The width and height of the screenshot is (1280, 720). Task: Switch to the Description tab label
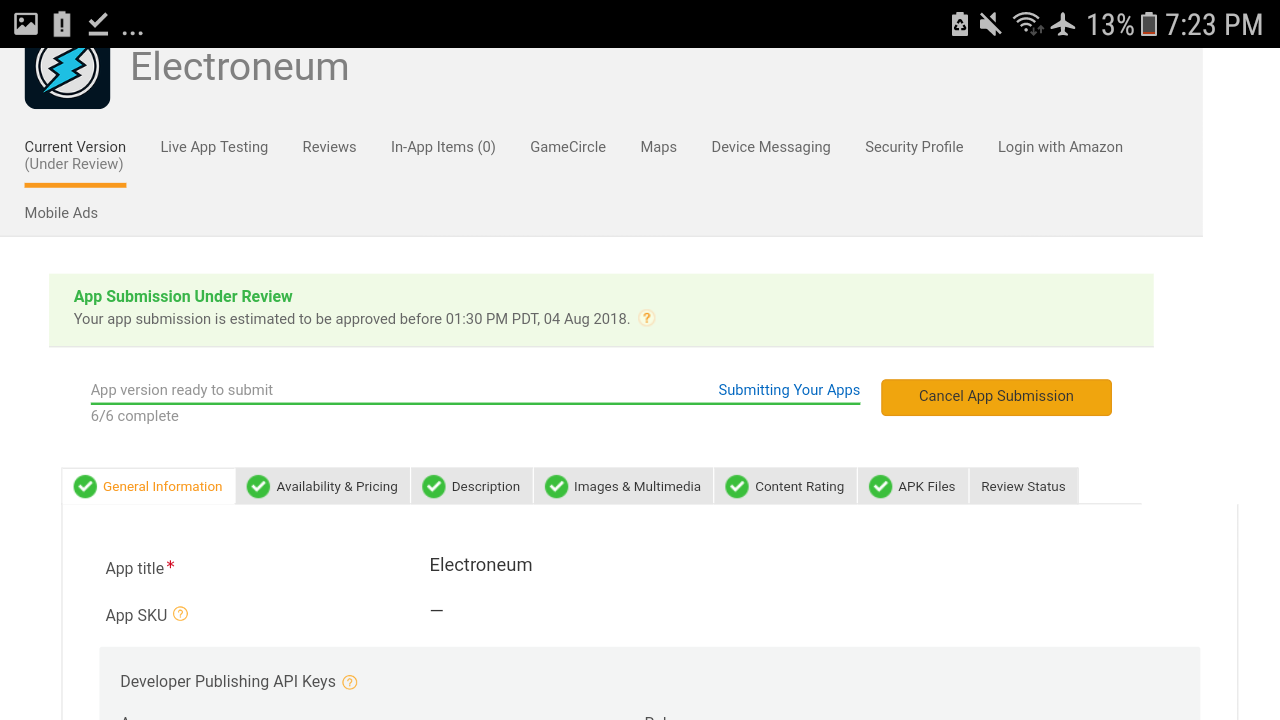[486, 487]
